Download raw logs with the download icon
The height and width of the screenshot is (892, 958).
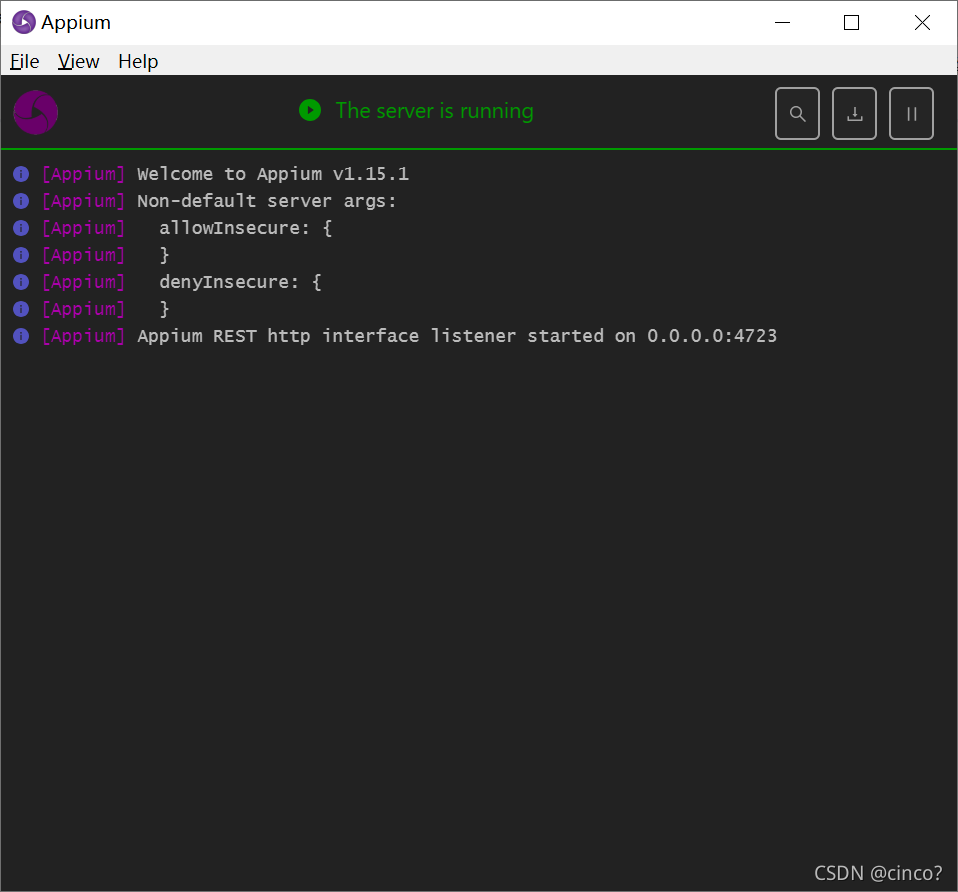(x=854, y=114)
